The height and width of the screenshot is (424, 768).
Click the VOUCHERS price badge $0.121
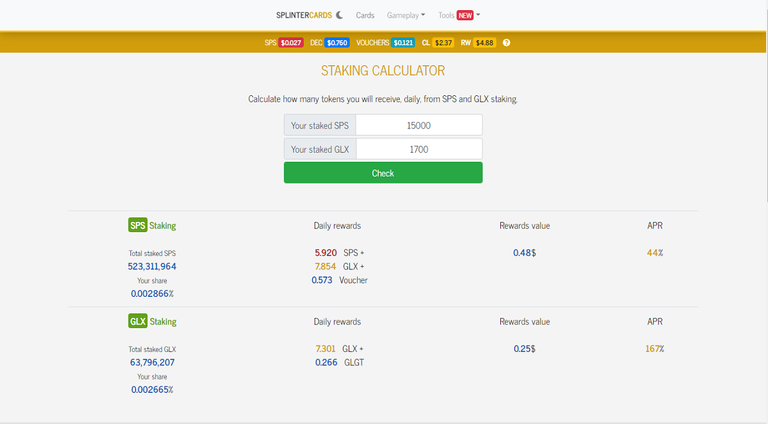pyautogui.click(x=402, y=43)
